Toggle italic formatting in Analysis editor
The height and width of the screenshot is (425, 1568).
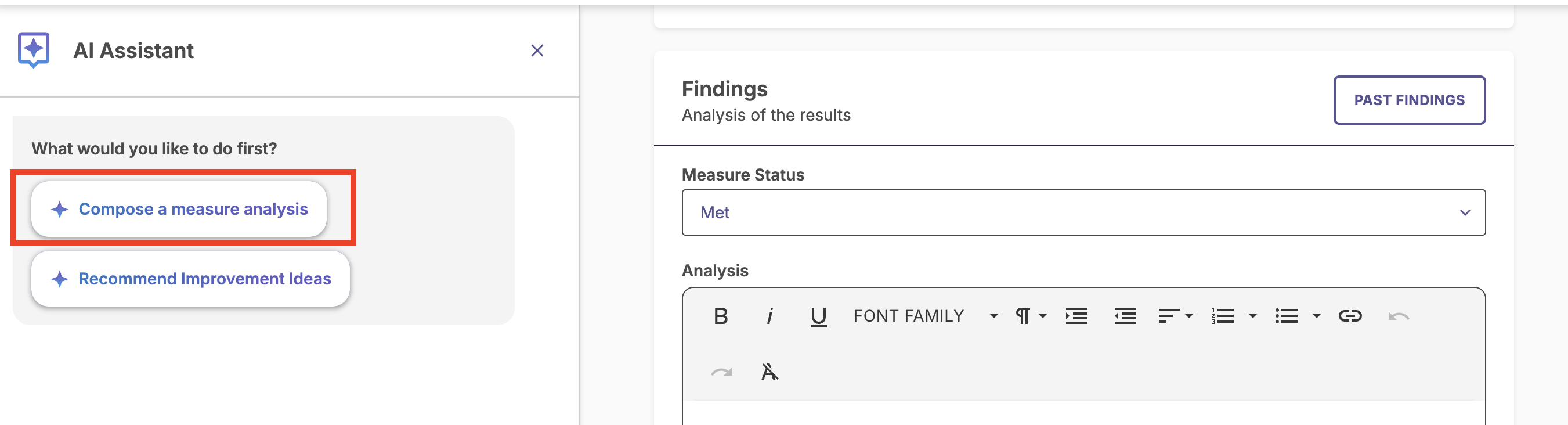770,316
